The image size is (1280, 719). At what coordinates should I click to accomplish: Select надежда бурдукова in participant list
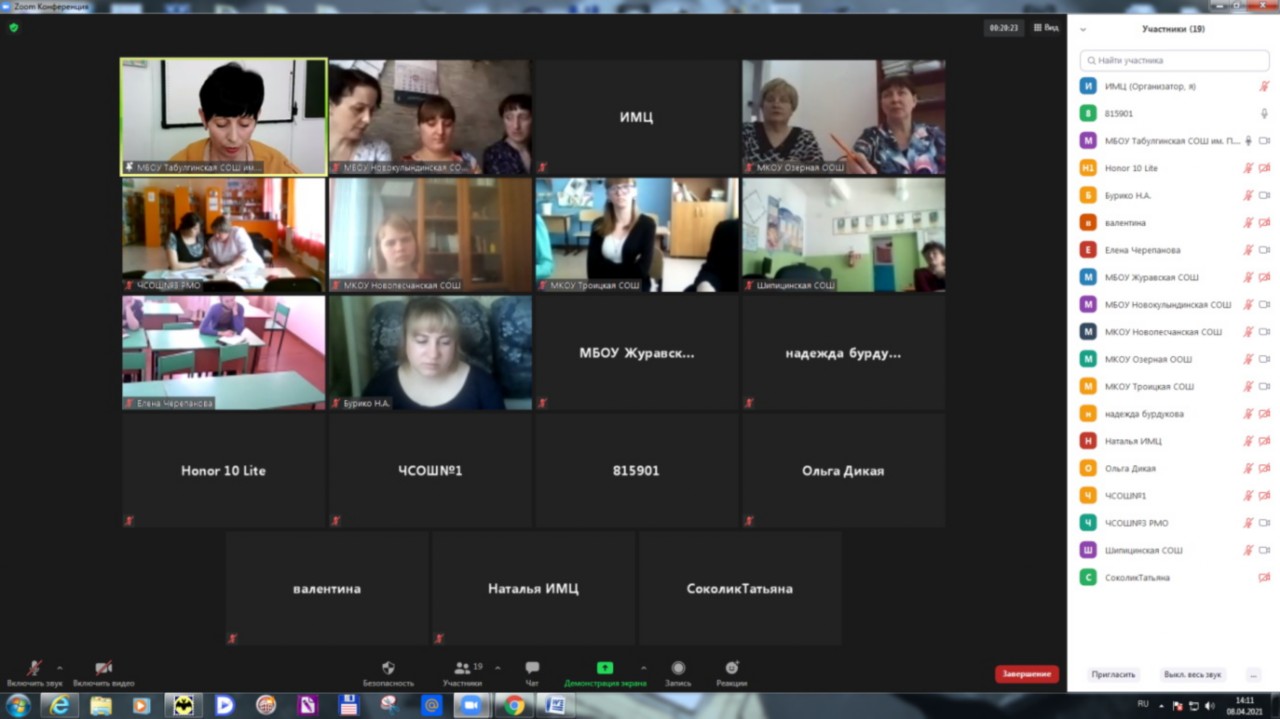(x=1174, y=413)
